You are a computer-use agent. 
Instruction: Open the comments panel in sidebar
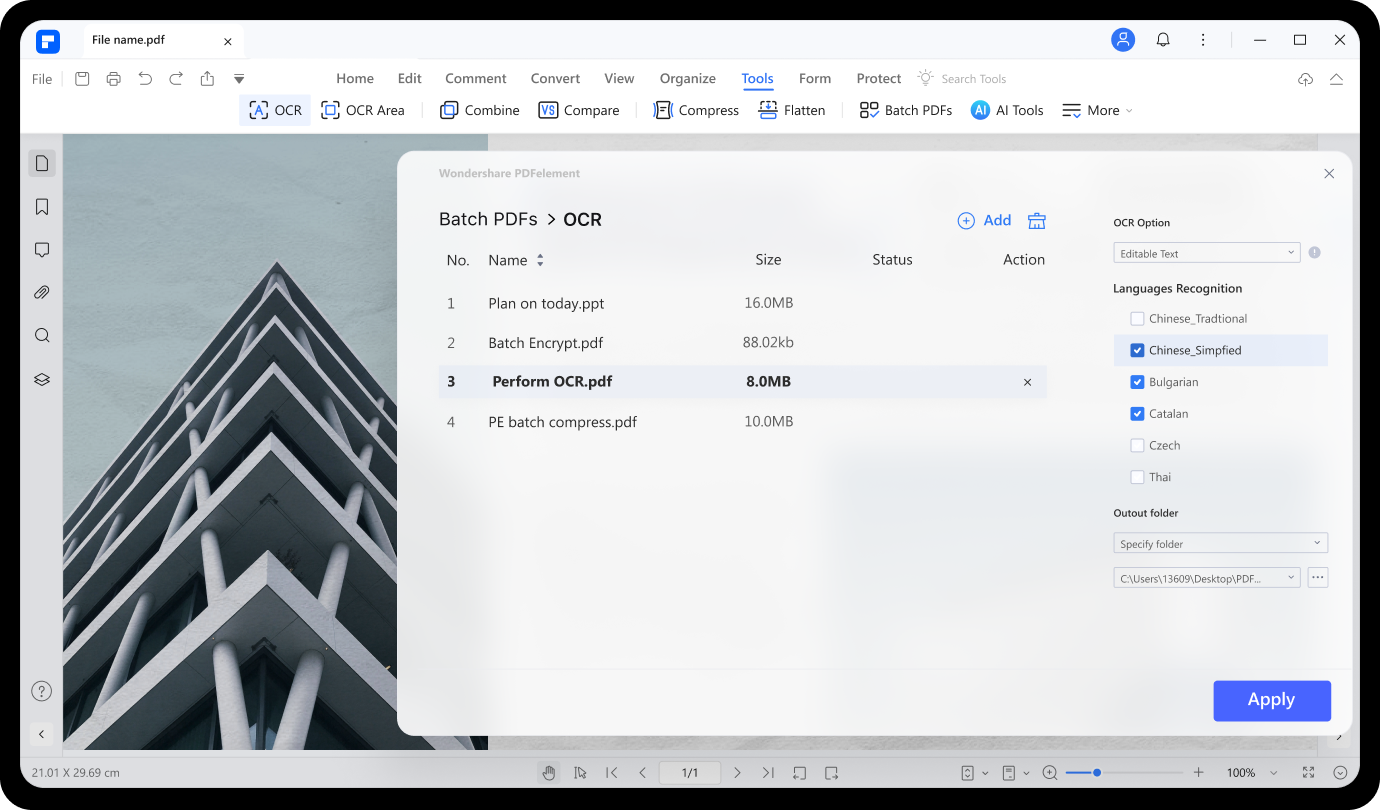(42, 250)
